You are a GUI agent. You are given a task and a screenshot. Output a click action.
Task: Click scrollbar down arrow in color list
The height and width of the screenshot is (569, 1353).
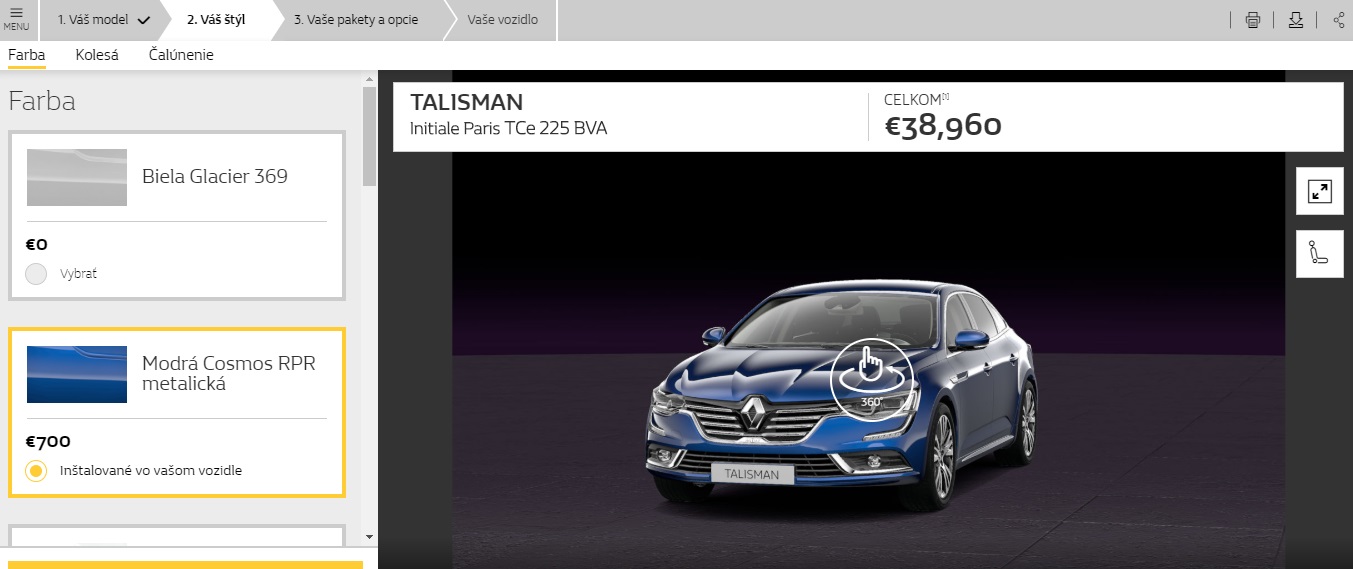click(370, 537)
